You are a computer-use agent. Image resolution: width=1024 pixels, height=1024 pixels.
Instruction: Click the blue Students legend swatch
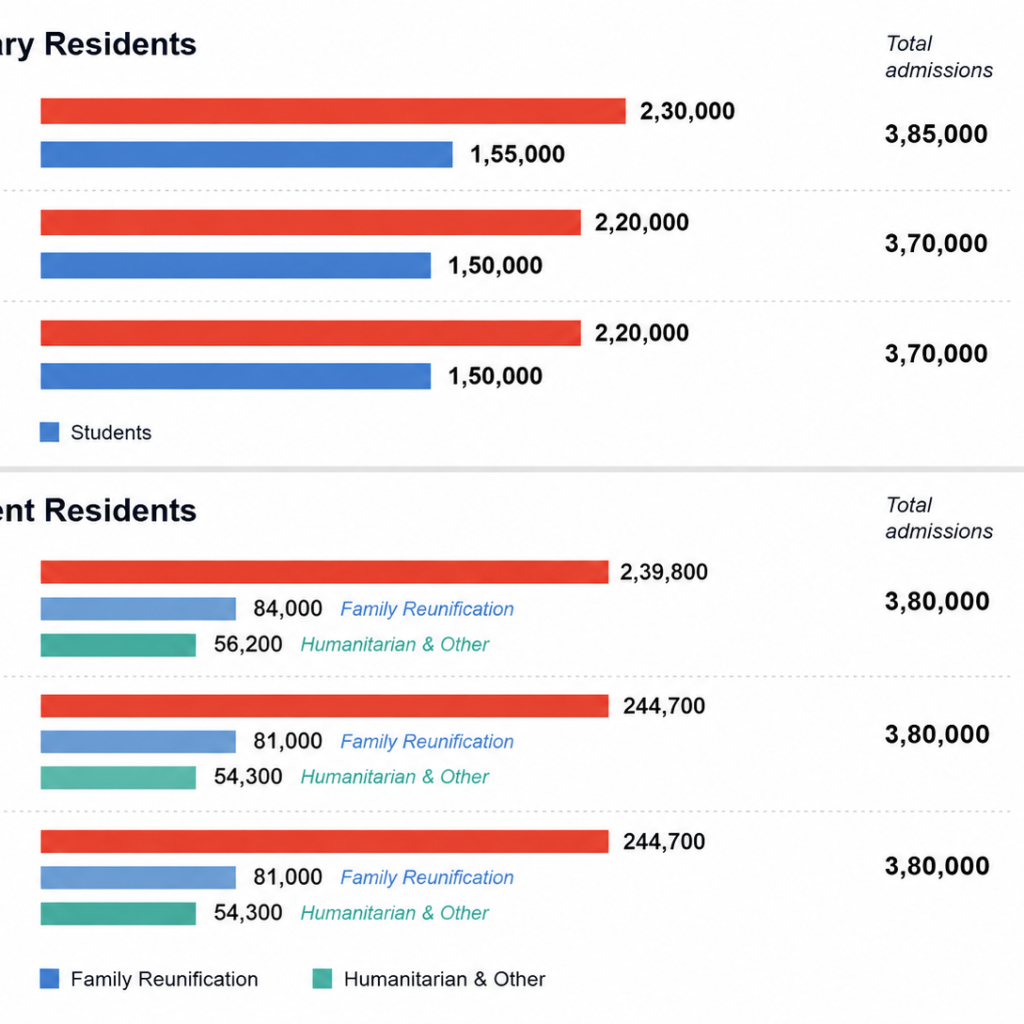tap(50, 432)
